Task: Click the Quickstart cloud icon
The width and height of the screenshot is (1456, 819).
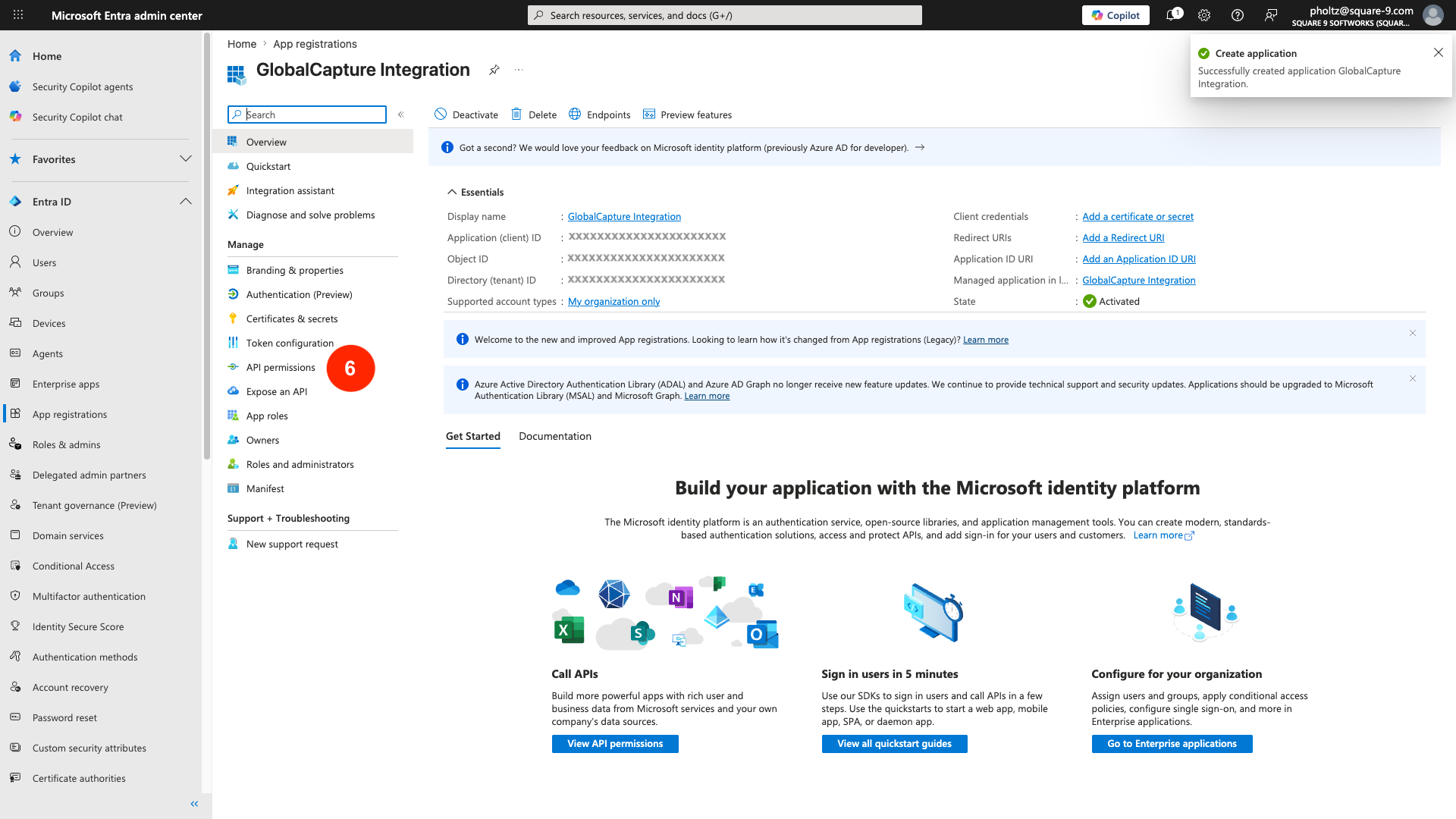Action: [234, 166]
